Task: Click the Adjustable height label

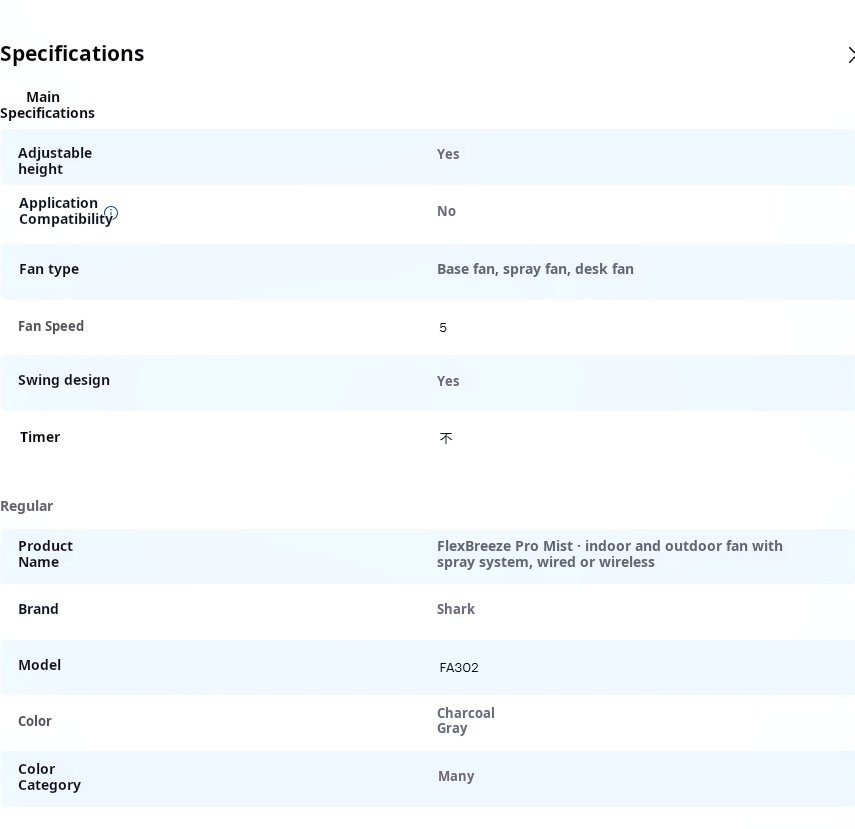Action: tap(55, 161)
